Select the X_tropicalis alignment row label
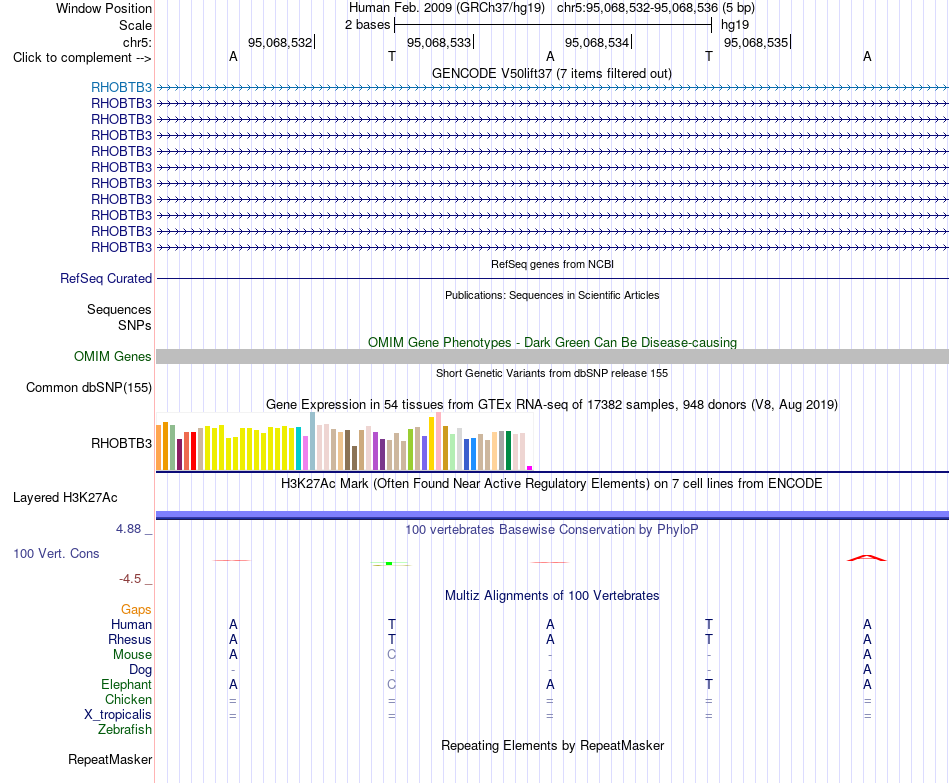Viewport: 950px width, 783px height. [118, 715]
